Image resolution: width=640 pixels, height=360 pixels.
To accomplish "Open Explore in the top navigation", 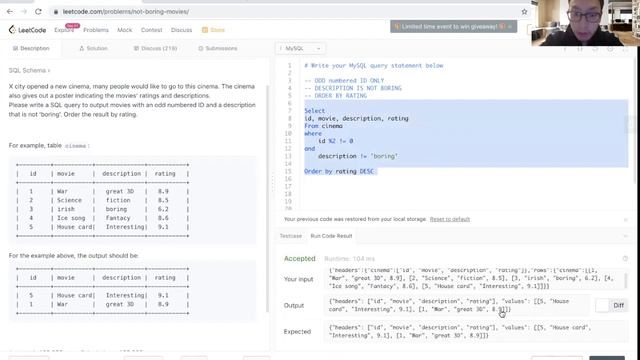I will click(64, 30).
